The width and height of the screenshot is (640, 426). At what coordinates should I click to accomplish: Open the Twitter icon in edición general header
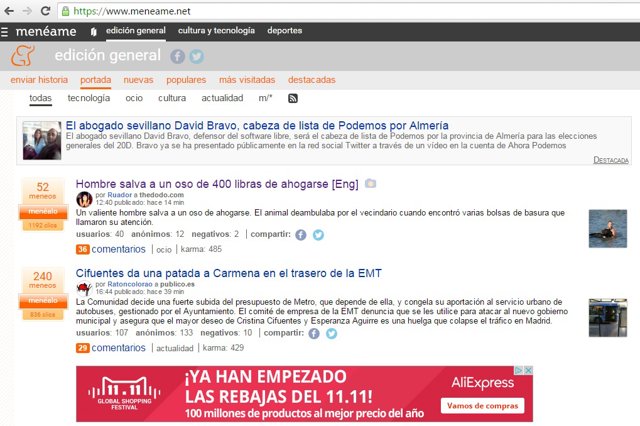197,56
